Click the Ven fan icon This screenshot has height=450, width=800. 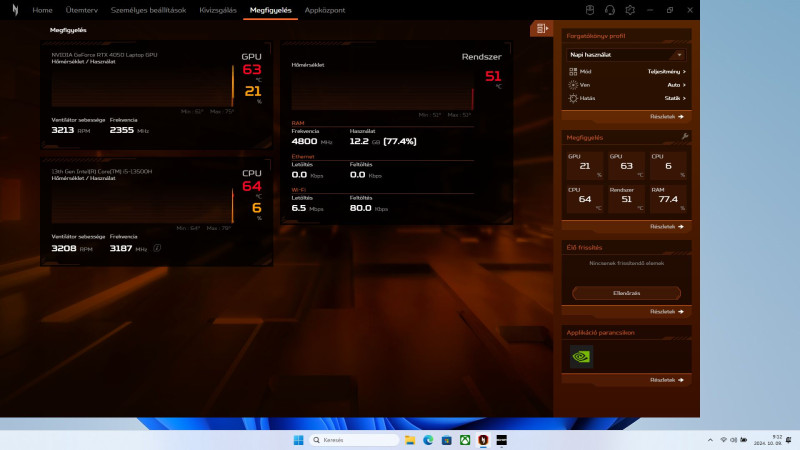[x=573, y=85]
